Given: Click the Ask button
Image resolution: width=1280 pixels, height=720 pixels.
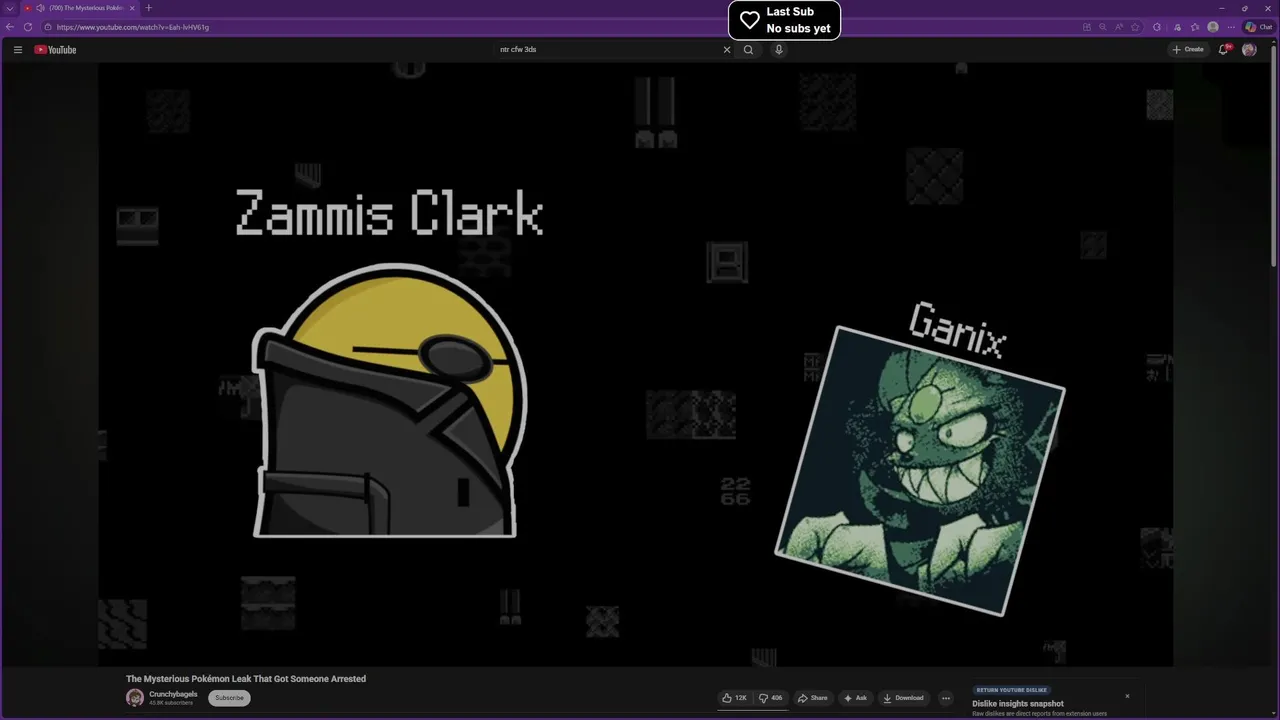Looking at the screenshot, I should pos(855,698).
